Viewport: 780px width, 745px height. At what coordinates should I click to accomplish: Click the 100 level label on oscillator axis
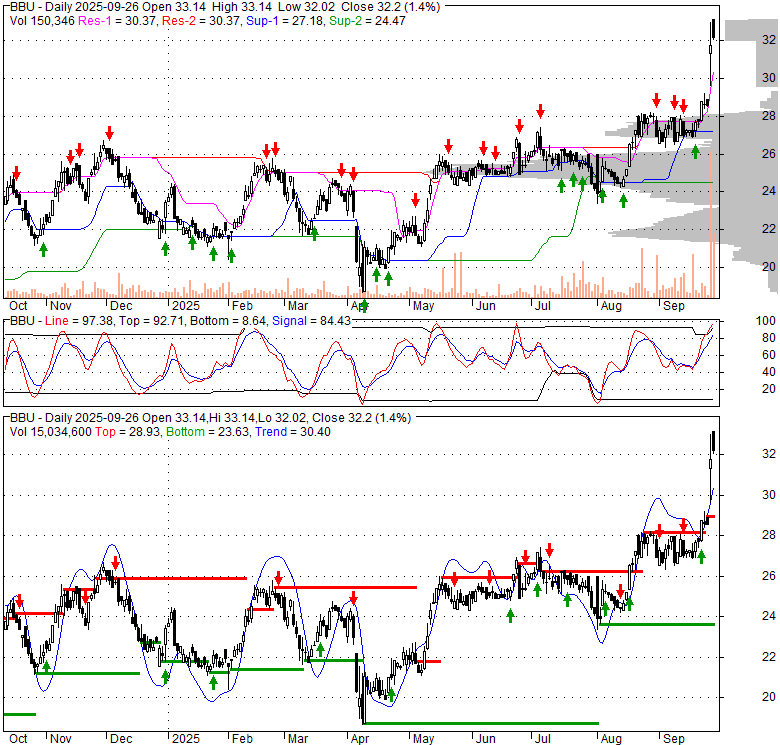click(766, 321)
